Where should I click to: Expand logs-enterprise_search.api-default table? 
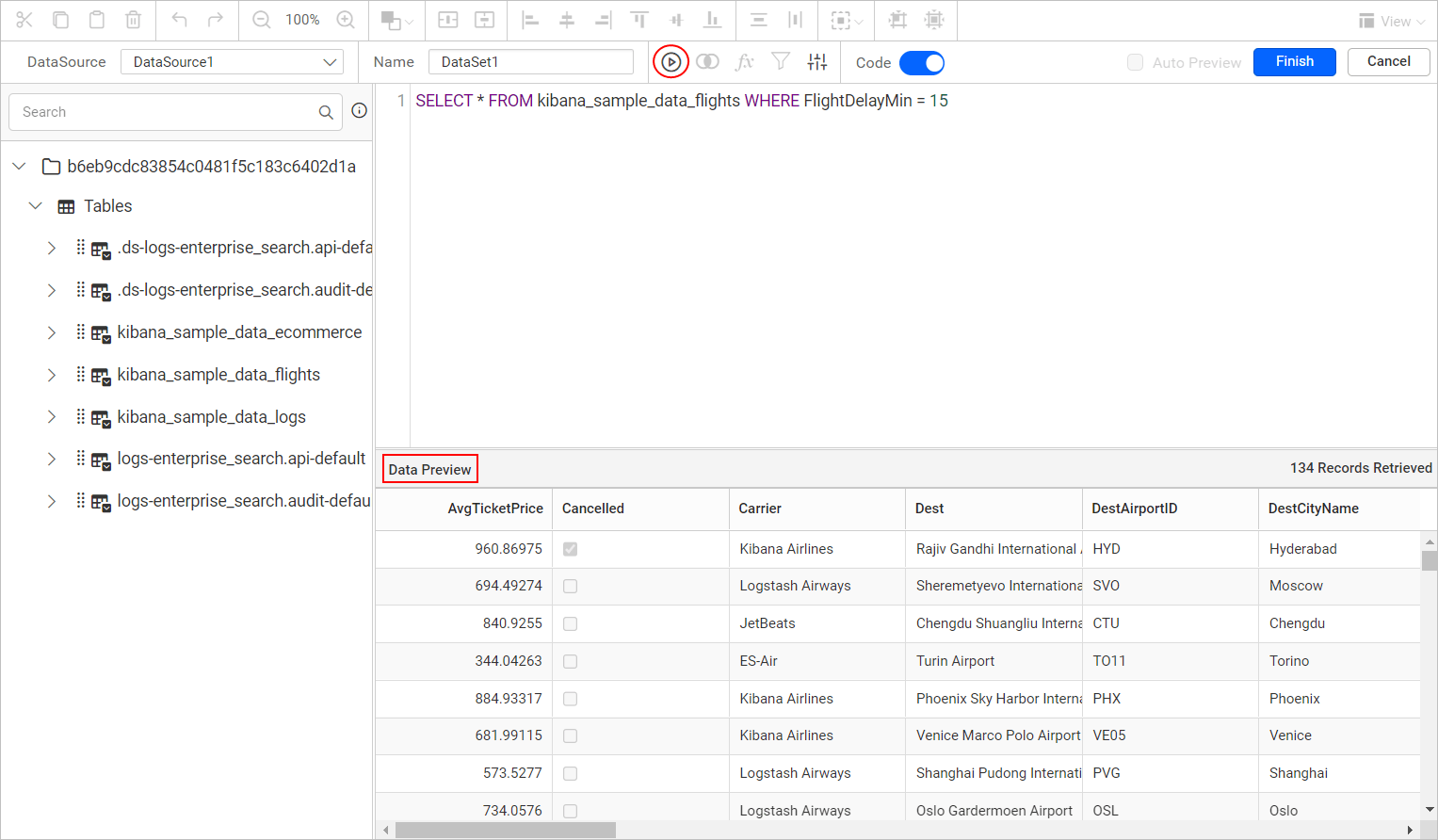point(52,459)
